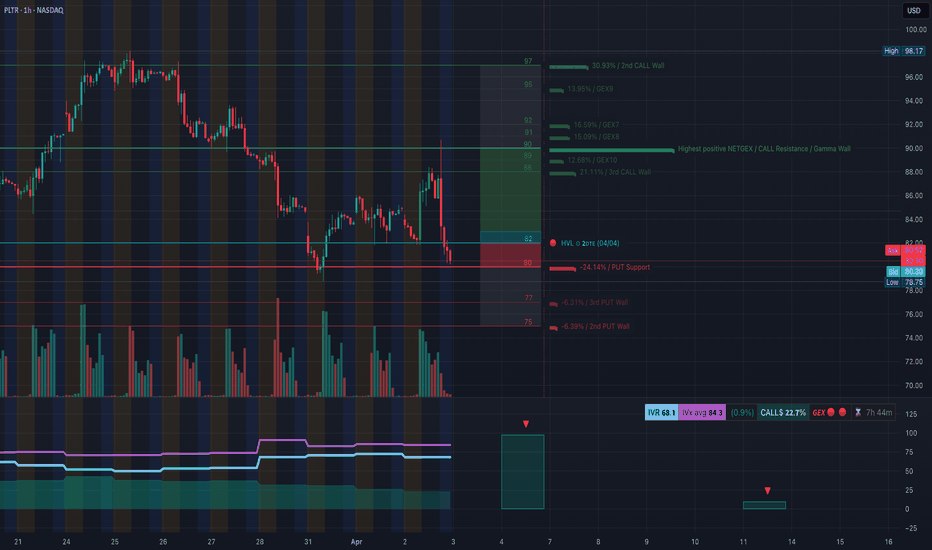
Task: Open the USD currency selector
Action: [914, 10]
